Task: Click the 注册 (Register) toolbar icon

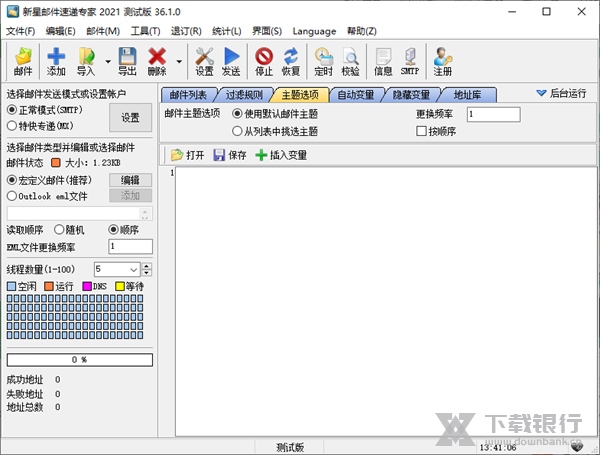Action: (441, 62)
